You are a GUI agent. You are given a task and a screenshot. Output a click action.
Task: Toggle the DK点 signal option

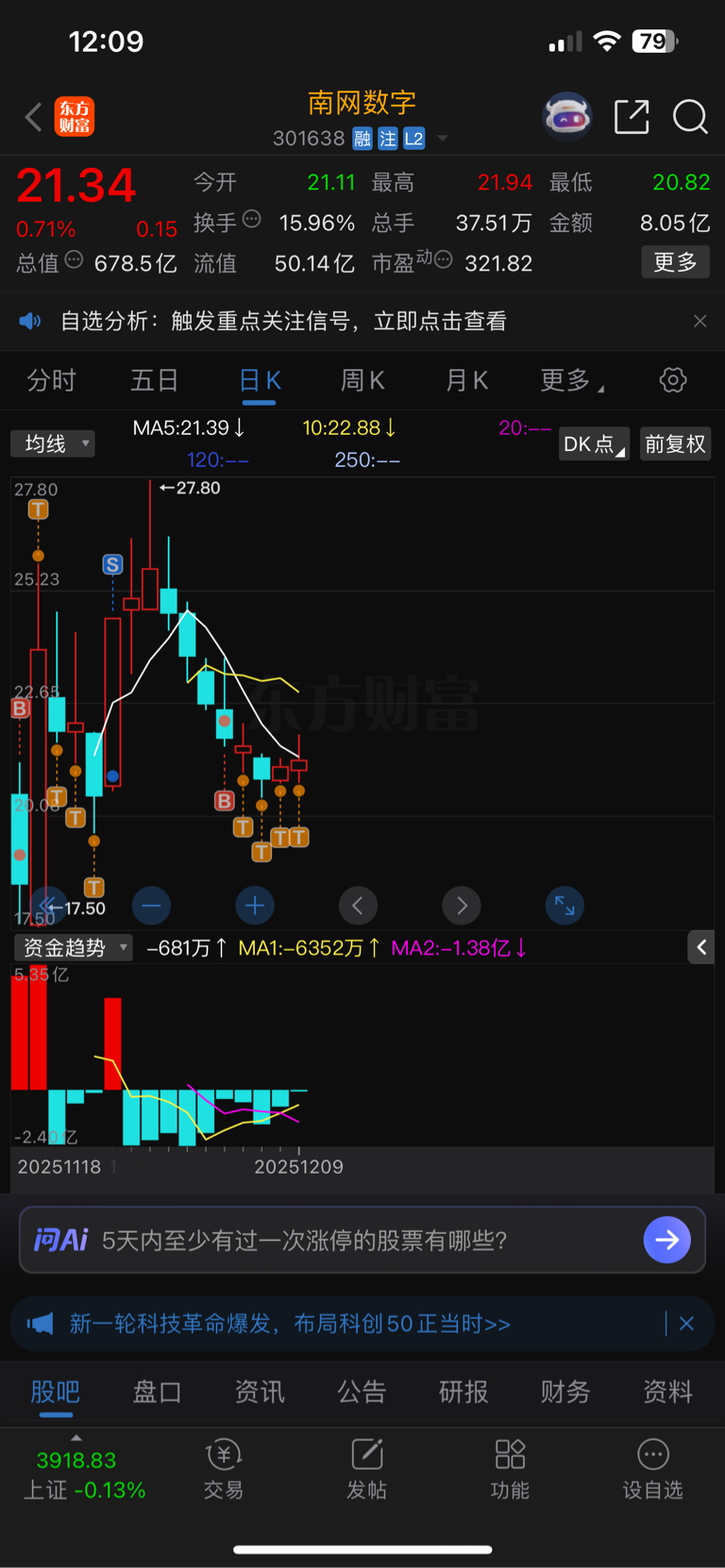(594, 444)
